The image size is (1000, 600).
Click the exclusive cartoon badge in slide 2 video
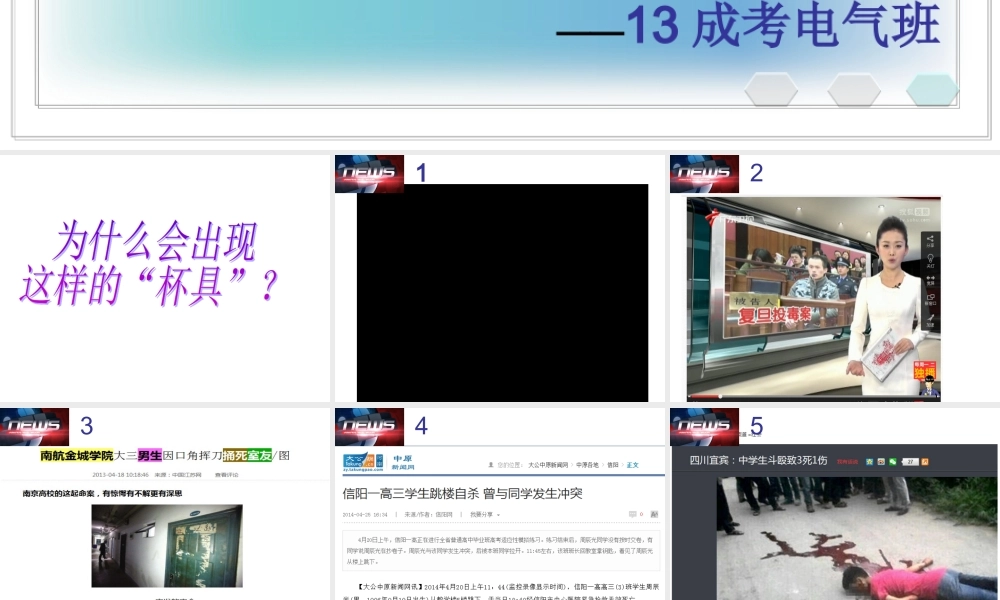click(925, 376)
